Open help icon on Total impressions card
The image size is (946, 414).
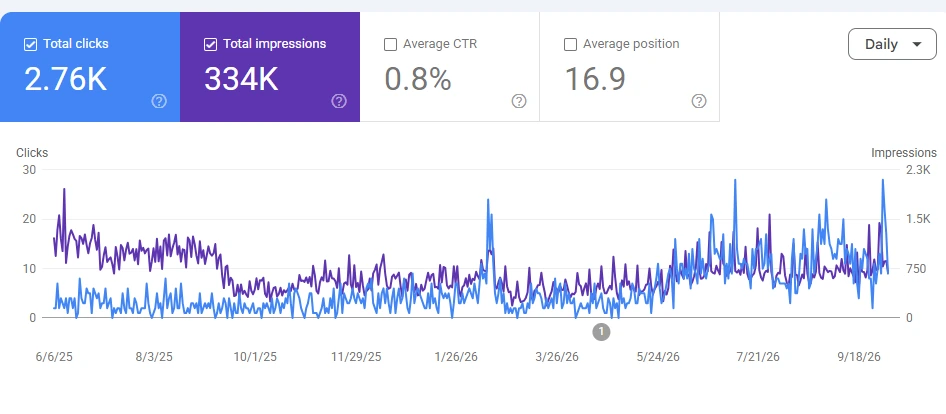click(x=339, y=101)
